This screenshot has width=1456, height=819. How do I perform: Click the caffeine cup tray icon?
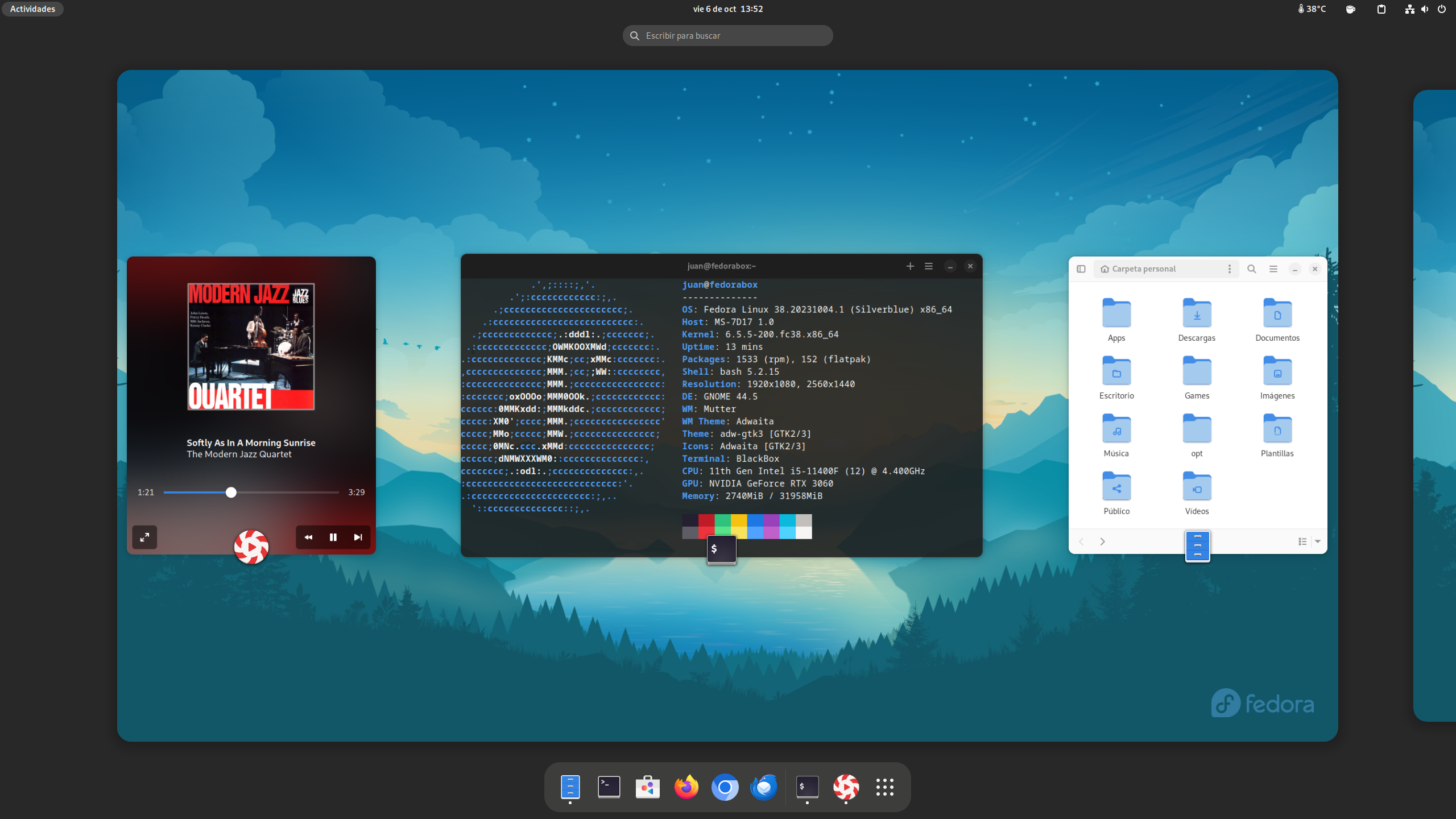coord(1351,9)
